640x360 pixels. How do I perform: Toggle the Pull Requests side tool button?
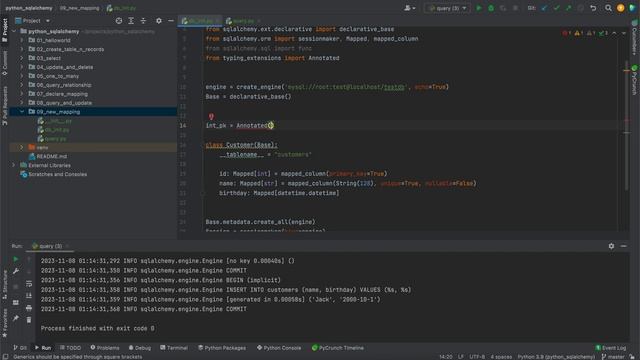4,105
